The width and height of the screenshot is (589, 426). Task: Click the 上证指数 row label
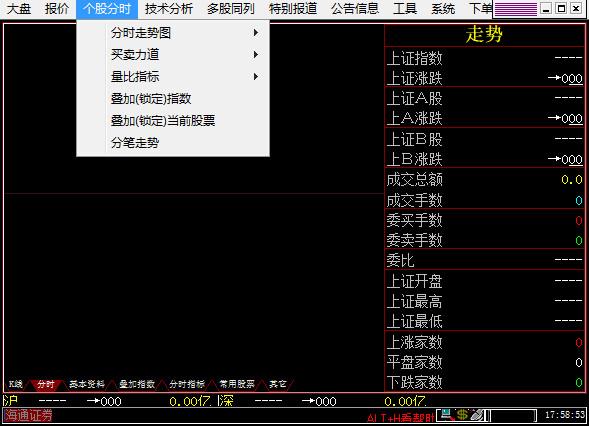(x=415, y=58)
